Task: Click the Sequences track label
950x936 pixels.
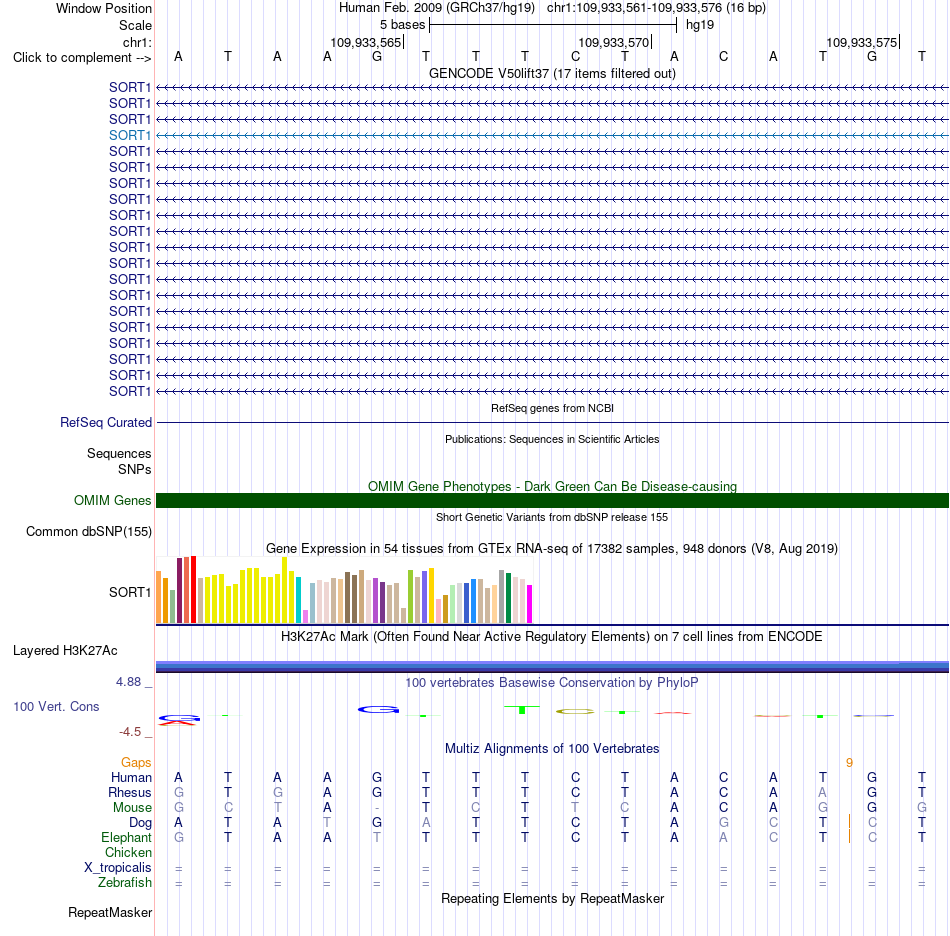Action: click(x=119, y=453)
